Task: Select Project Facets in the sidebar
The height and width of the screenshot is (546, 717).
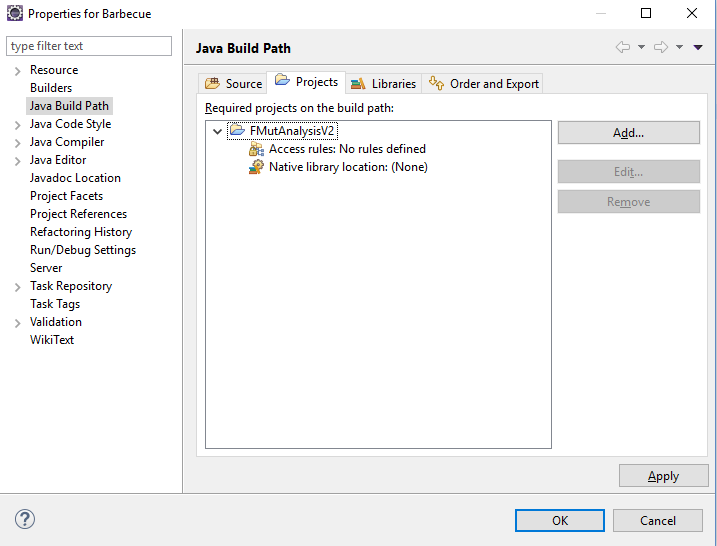Action: pos(67,196)
